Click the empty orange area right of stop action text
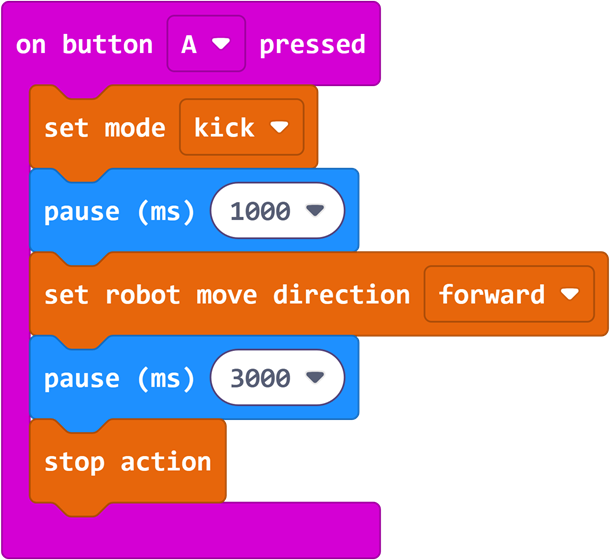This screenshot has width=610, height=560. (x=219, y=462)
